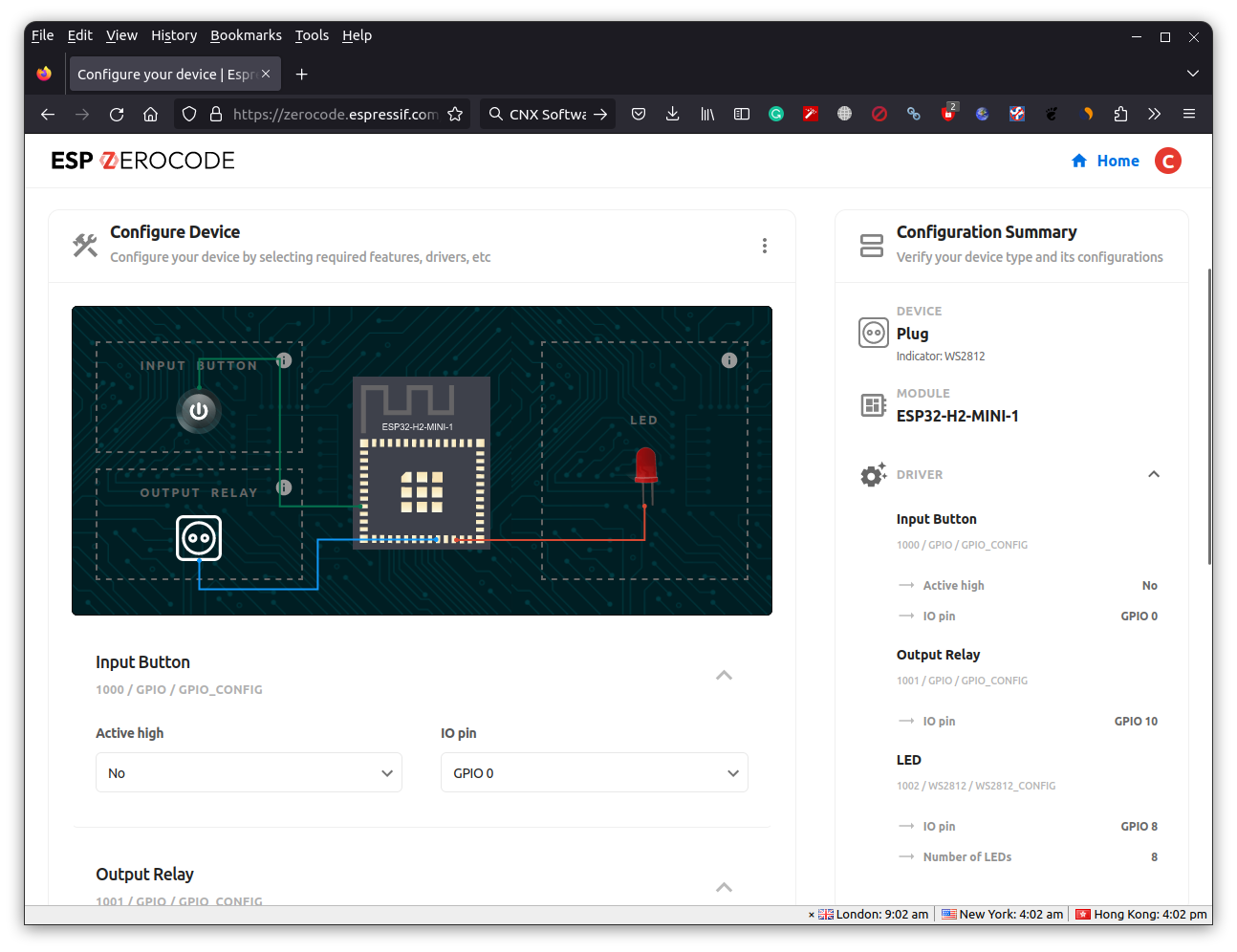Open the Active high dropdown
The image size is (1237, 952).
tap(249, 772)
